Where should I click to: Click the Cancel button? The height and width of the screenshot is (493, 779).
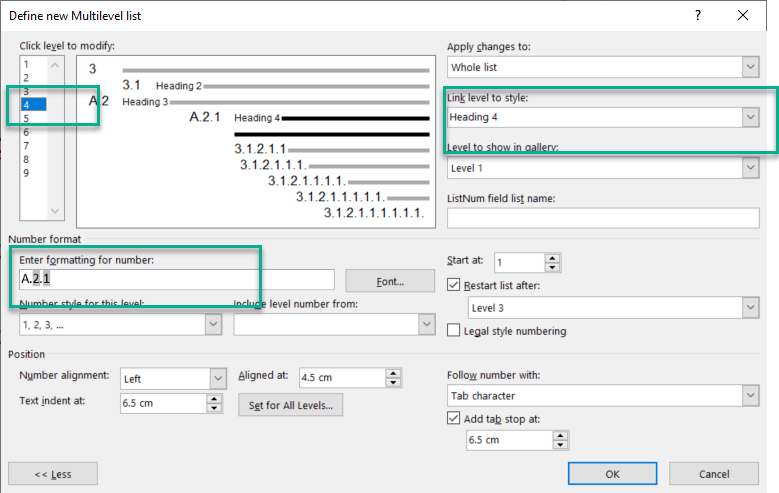pyautogui.click(x=714, y=474)
